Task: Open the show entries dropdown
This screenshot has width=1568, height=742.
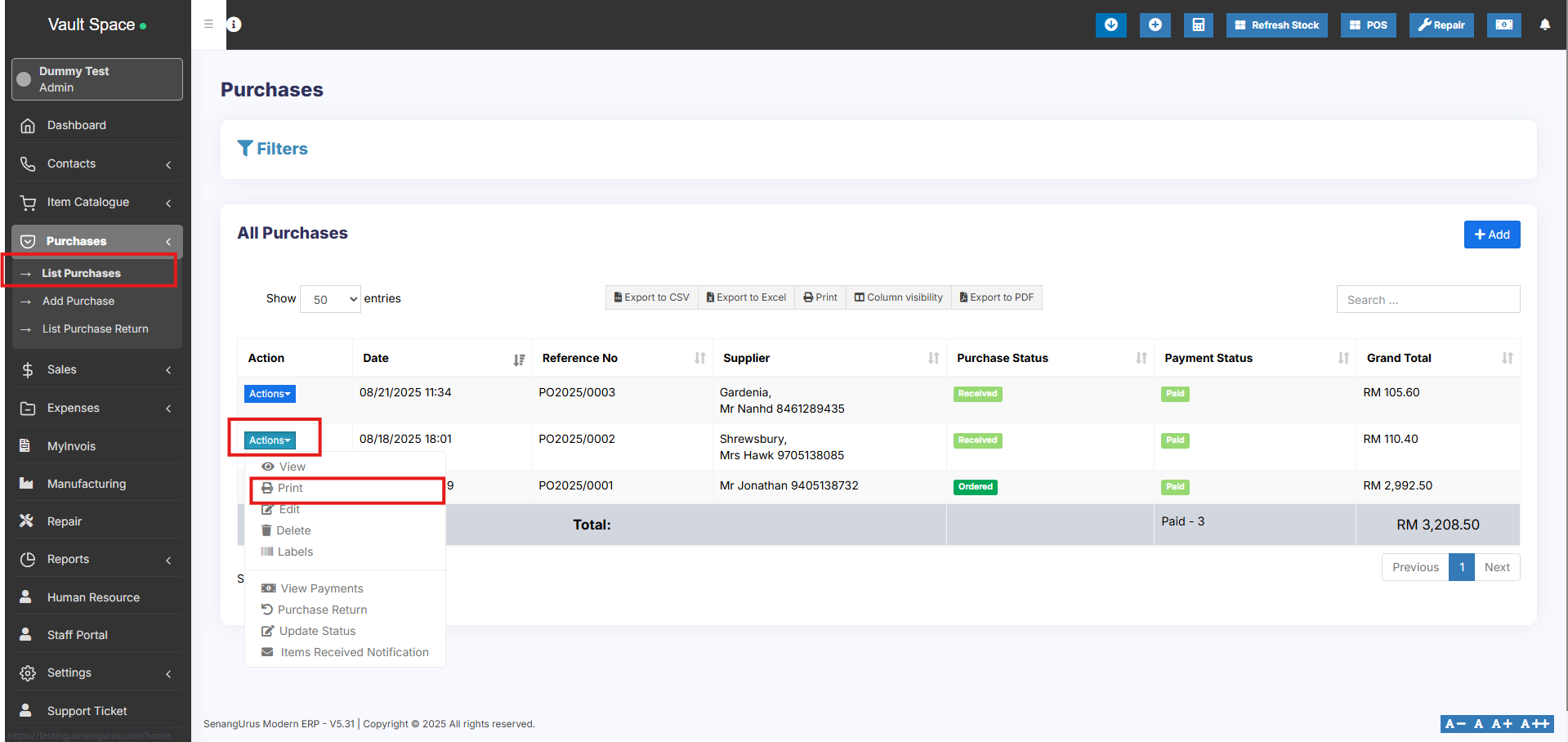Action: point(330,299)
